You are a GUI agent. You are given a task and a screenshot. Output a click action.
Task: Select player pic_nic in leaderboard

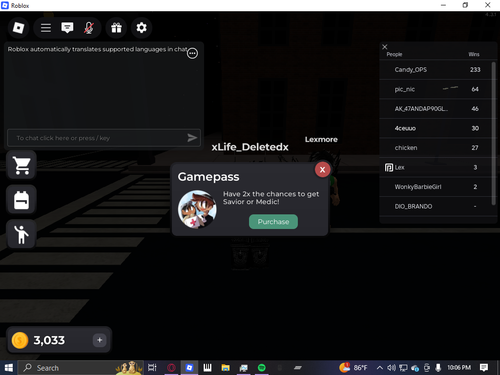436,89
